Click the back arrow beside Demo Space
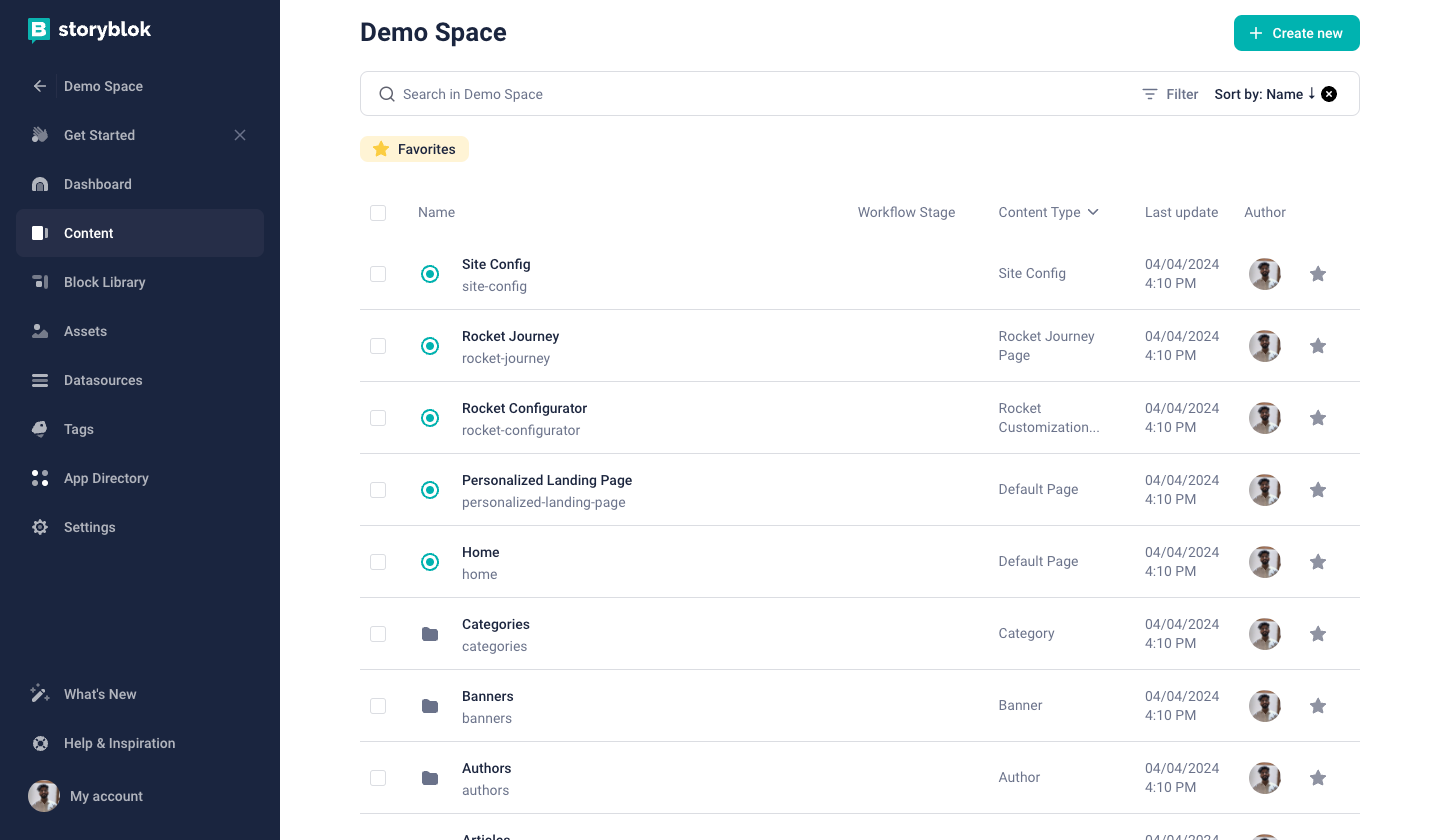 [40, 86]
